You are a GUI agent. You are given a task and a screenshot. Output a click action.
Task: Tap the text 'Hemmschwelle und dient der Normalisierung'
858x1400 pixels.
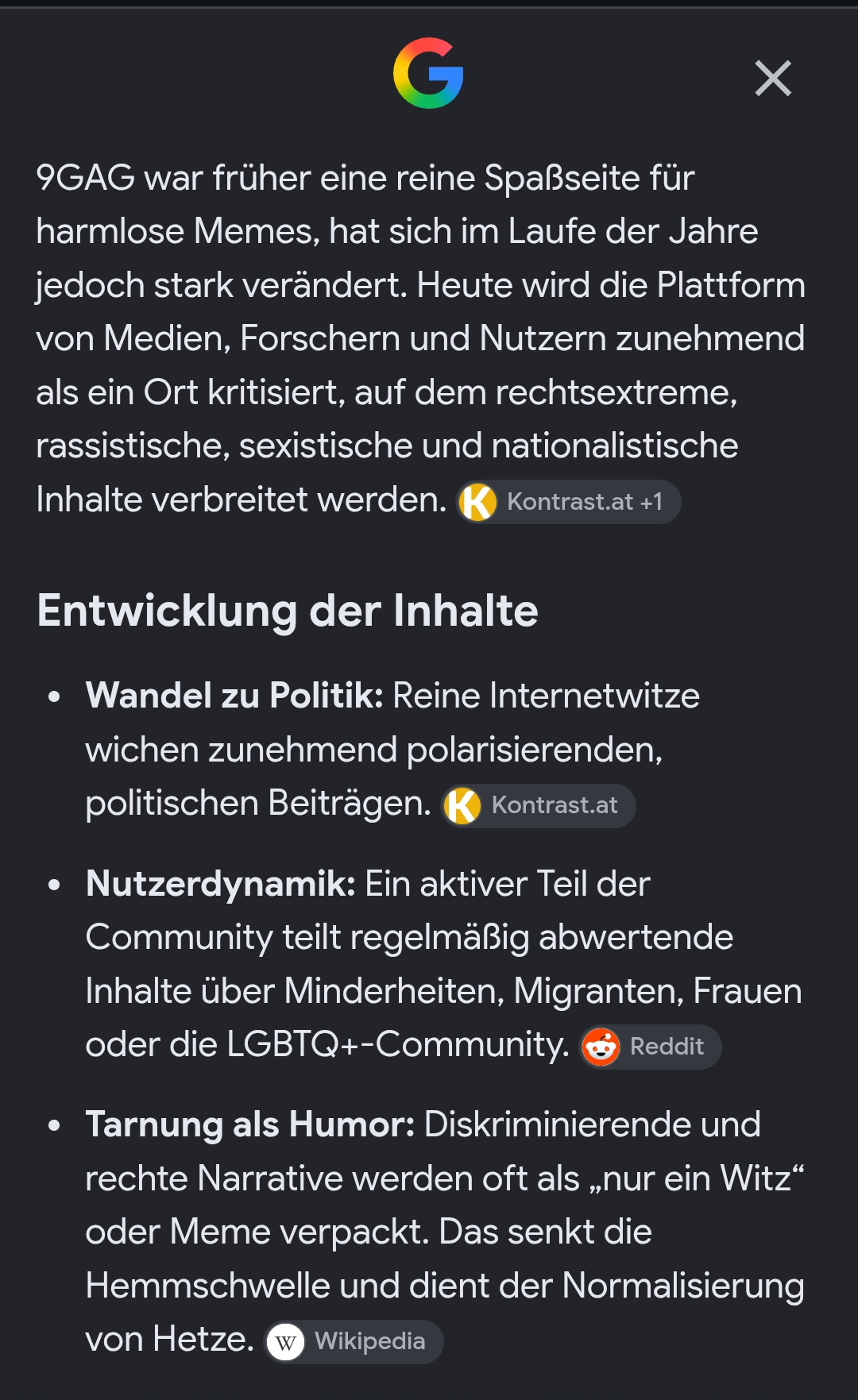coord(445,1286)
